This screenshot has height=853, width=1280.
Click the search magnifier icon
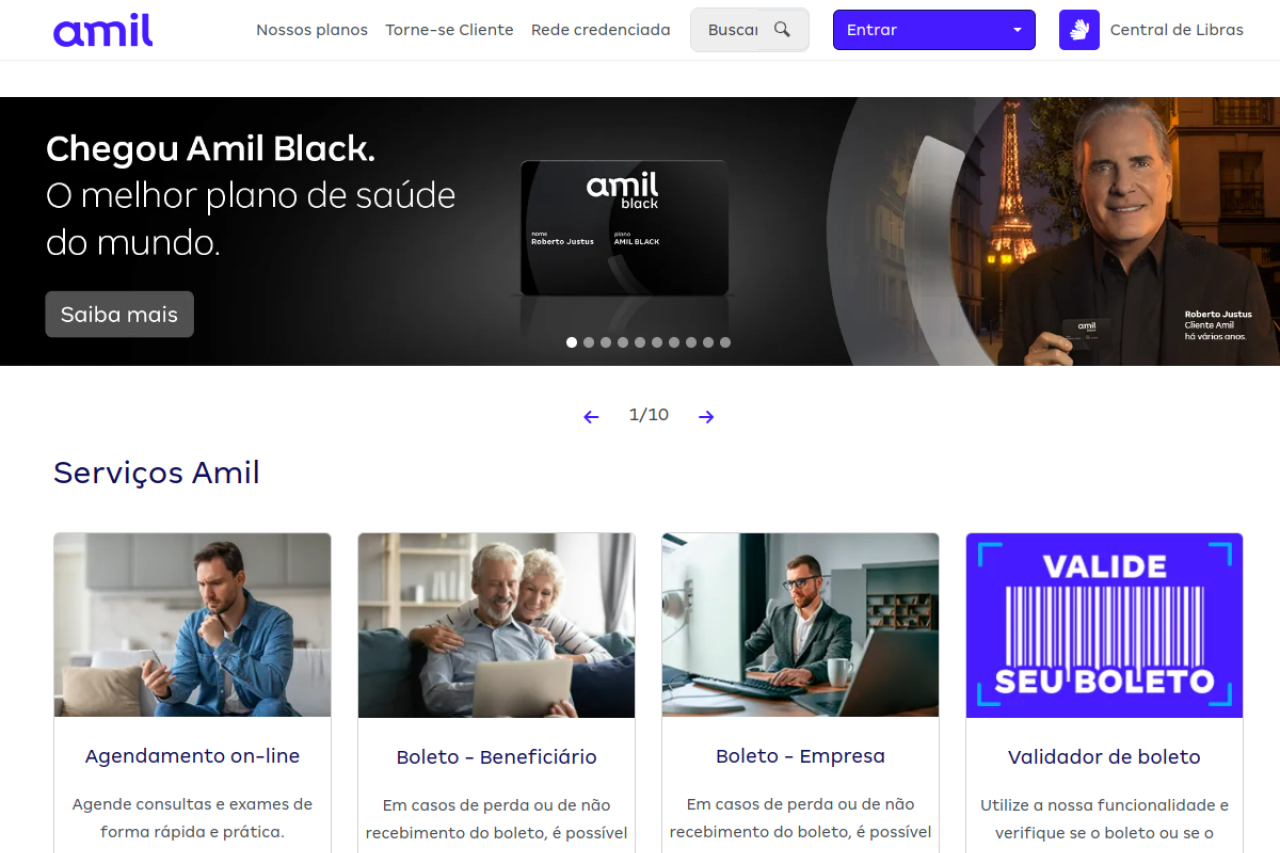pyautogui.click(x=782, y=30)
